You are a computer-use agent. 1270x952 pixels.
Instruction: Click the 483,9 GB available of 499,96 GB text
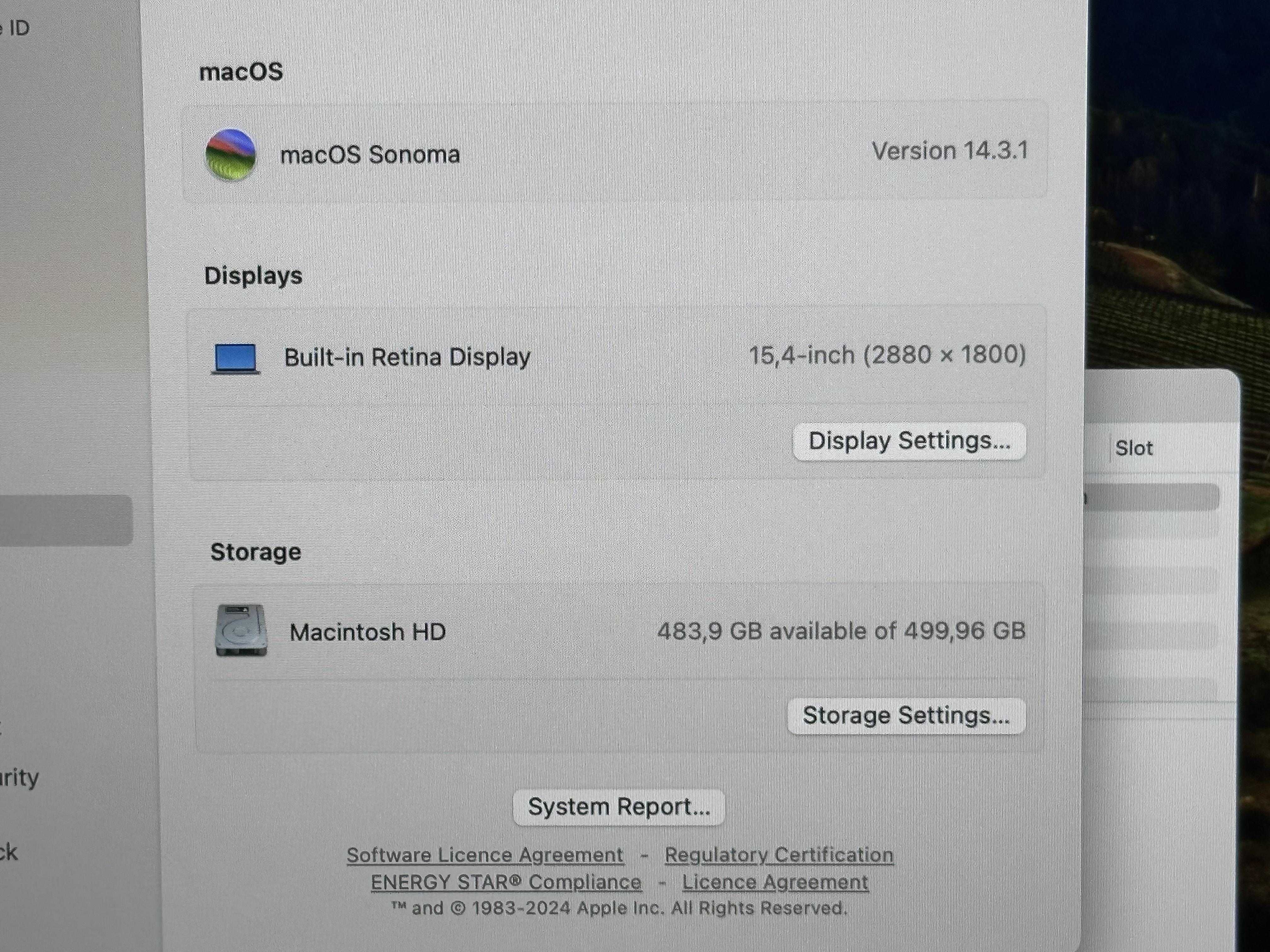[841, 631]
